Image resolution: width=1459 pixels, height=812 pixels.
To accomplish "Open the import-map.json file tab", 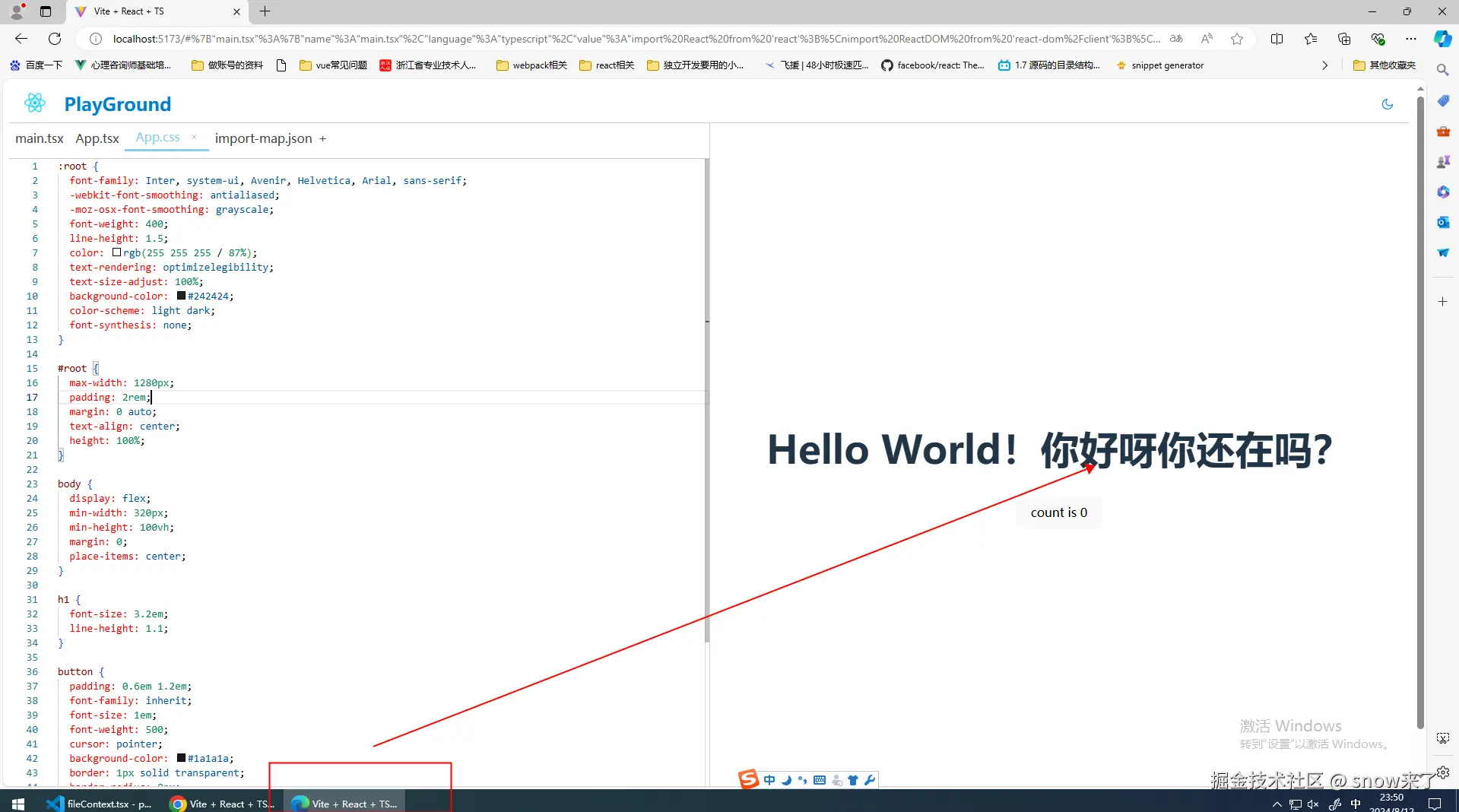I will pos(263,138).
